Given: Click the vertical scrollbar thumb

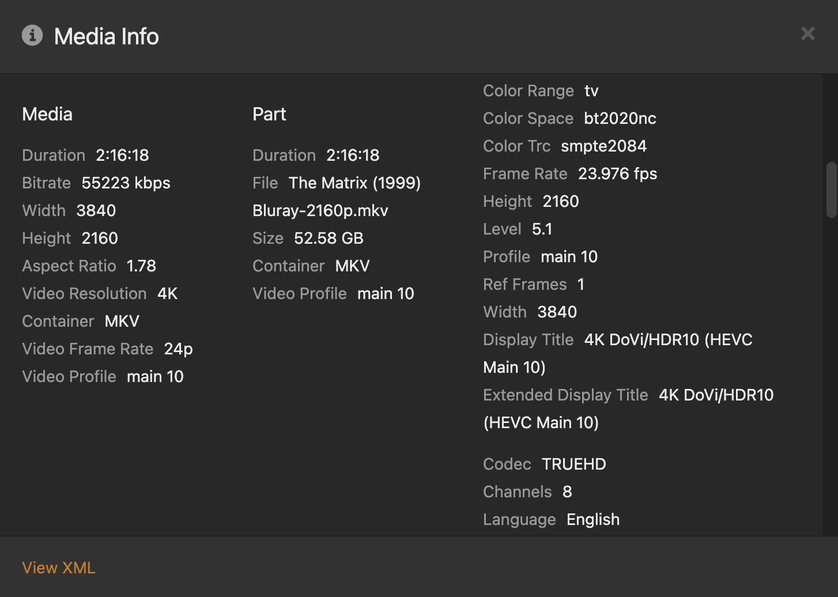Looking at the screenshot, I should pos(831,190).
